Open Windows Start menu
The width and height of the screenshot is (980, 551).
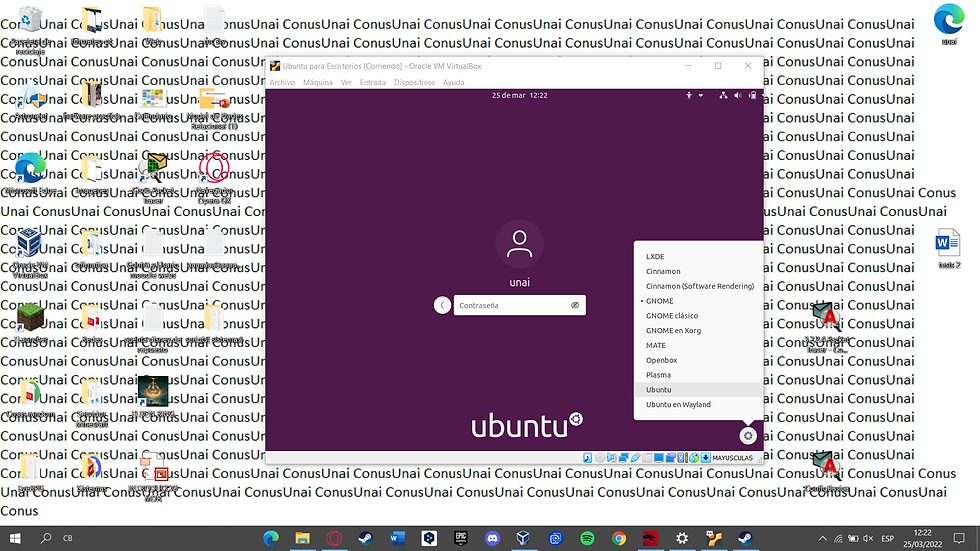click(15, 538)
